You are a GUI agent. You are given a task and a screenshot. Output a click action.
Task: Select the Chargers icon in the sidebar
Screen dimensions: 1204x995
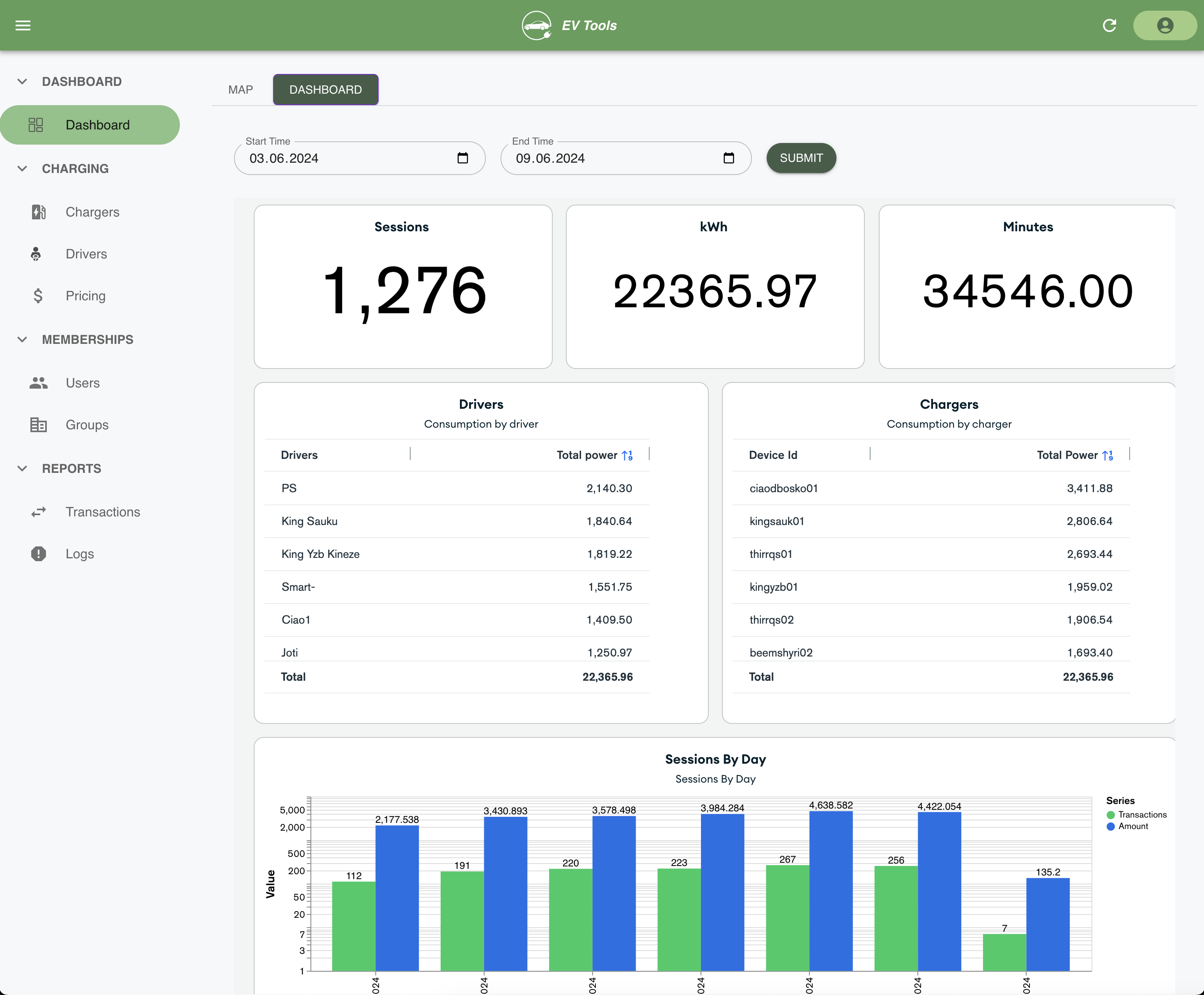pyautogui.click(x=38, y=212)
